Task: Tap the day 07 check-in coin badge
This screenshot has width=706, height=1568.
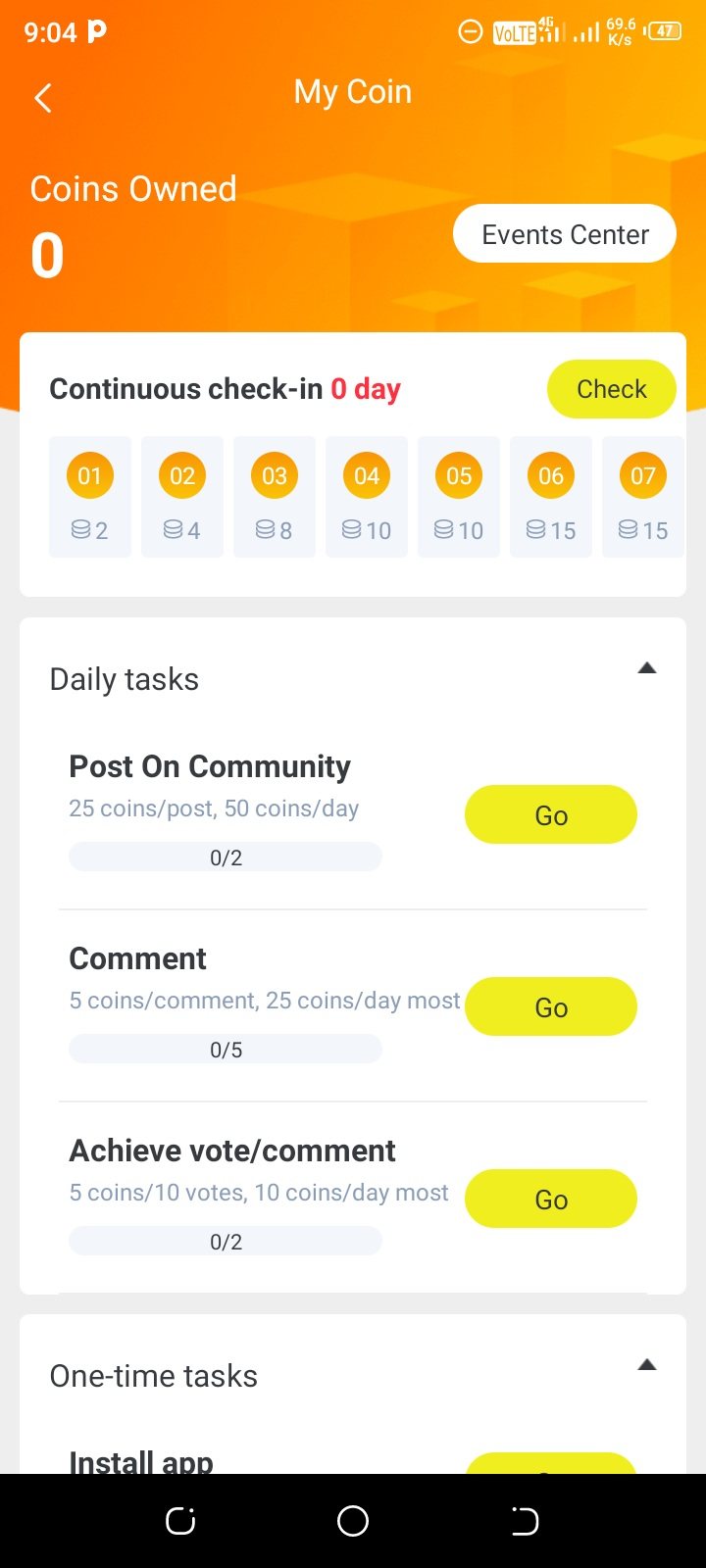Action: click(x=643, y=476)
